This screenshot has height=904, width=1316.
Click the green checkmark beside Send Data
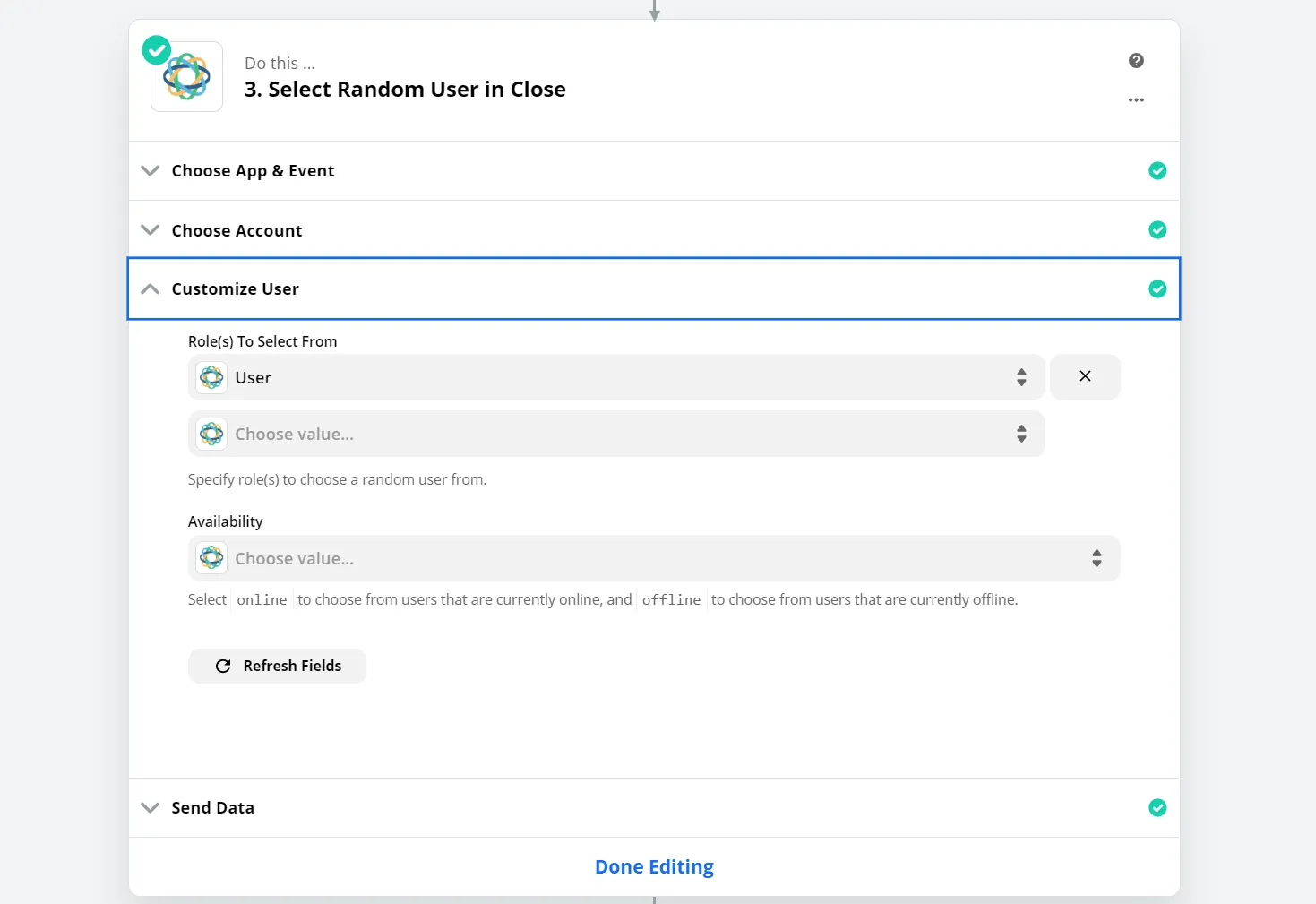[1157, 808]
